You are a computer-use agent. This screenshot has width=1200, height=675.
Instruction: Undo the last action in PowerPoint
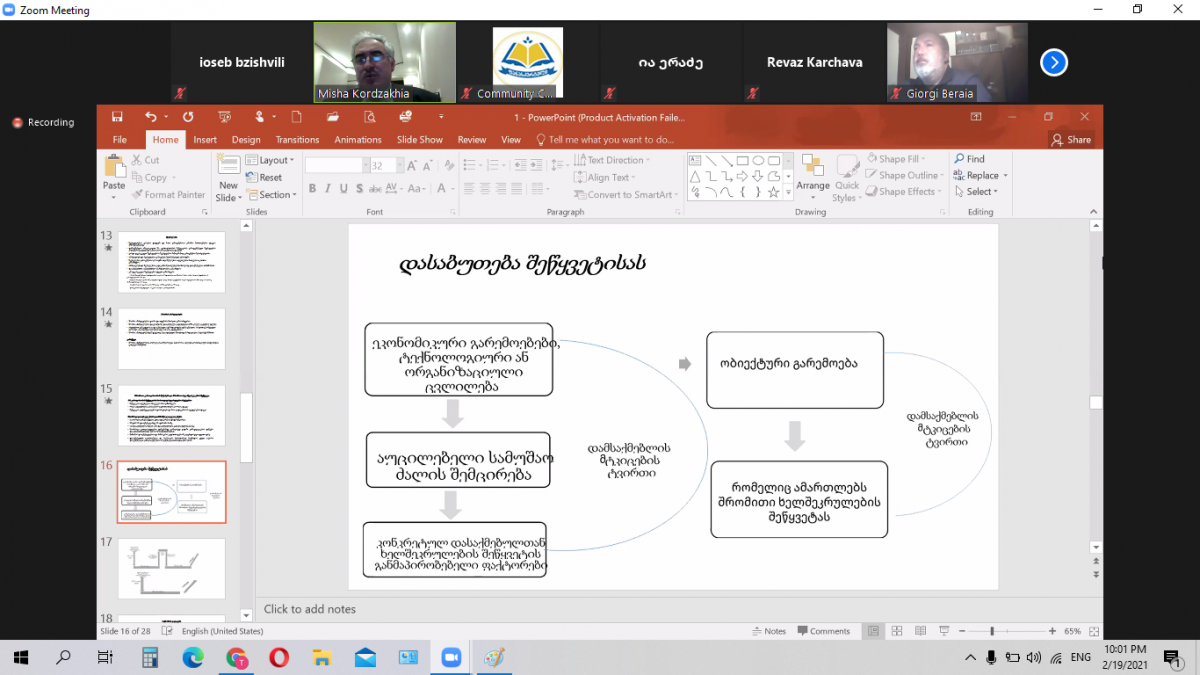(x=150, y=117)
